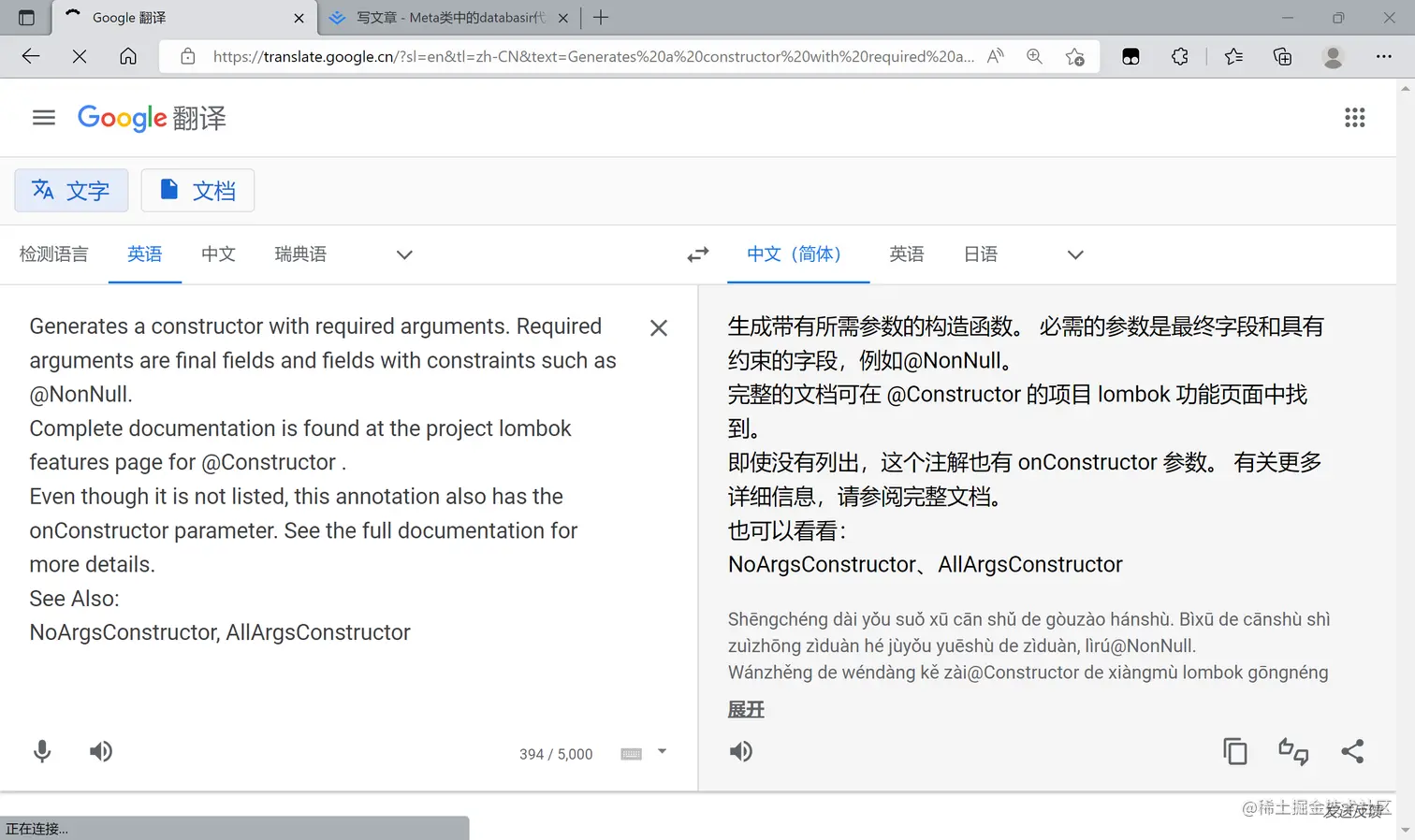Open the browser home page
Image resolution: width=1415 pixels, height=840 pixels.
(x=128, y=56)
